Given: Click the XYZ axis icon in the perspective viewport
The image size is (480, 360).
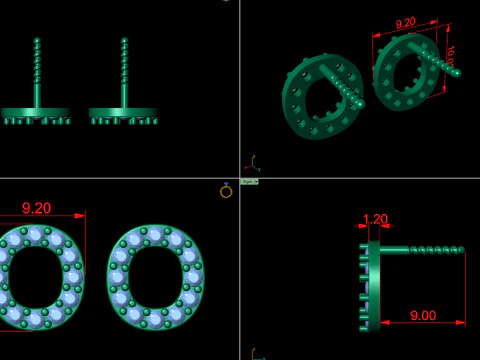Looking at the screenshot, I should click(253, 163).
